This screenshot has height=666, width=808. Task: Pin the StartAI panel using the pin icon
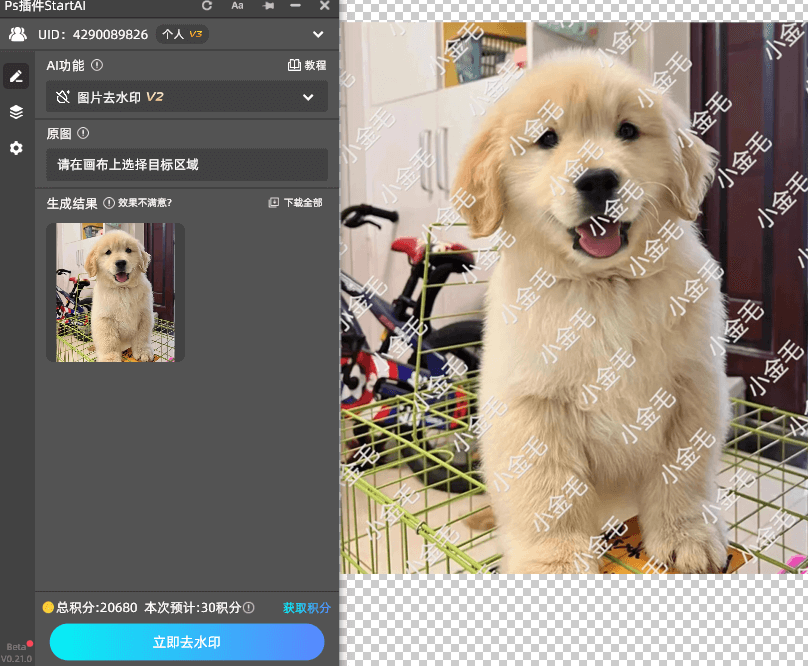click(268, 7)
